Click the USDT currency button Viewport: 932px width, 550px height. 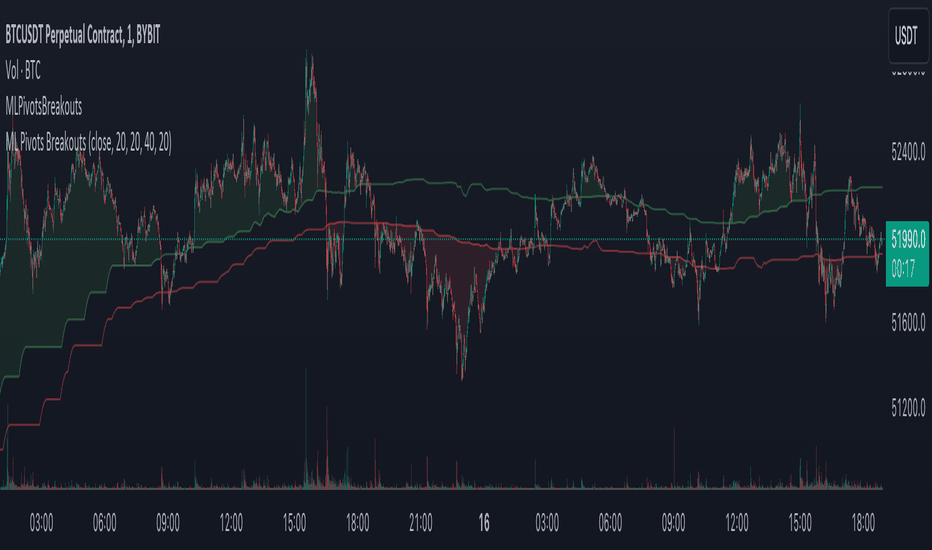(908, 36)
